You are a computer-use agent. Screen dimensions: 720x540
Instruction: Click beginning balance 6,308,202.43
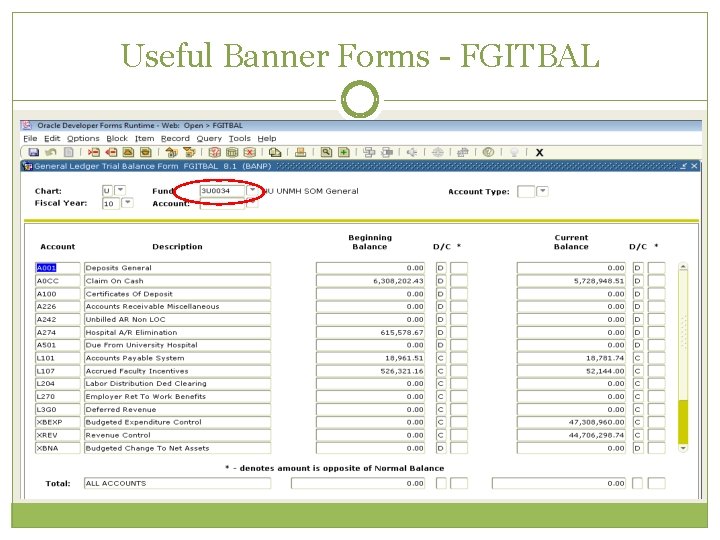coord(371,281)
